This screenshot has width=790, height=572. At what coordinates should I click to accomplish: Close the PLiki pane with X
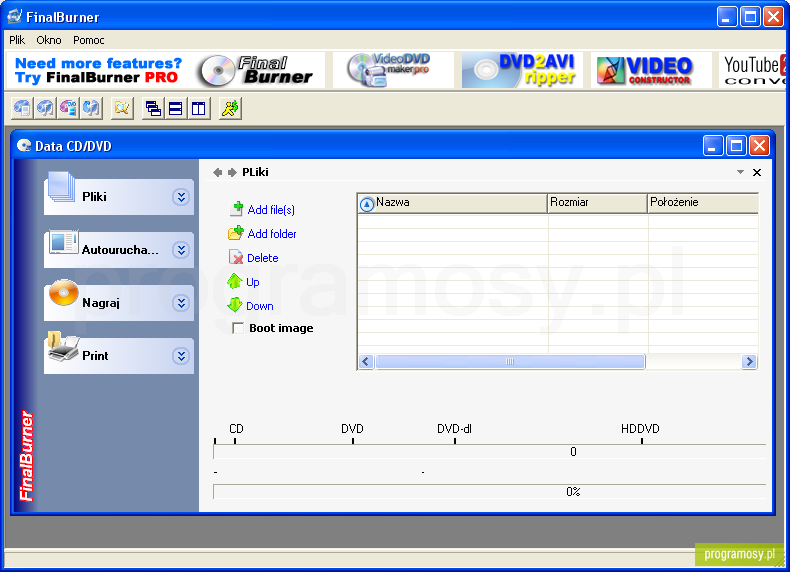[757, 172]
